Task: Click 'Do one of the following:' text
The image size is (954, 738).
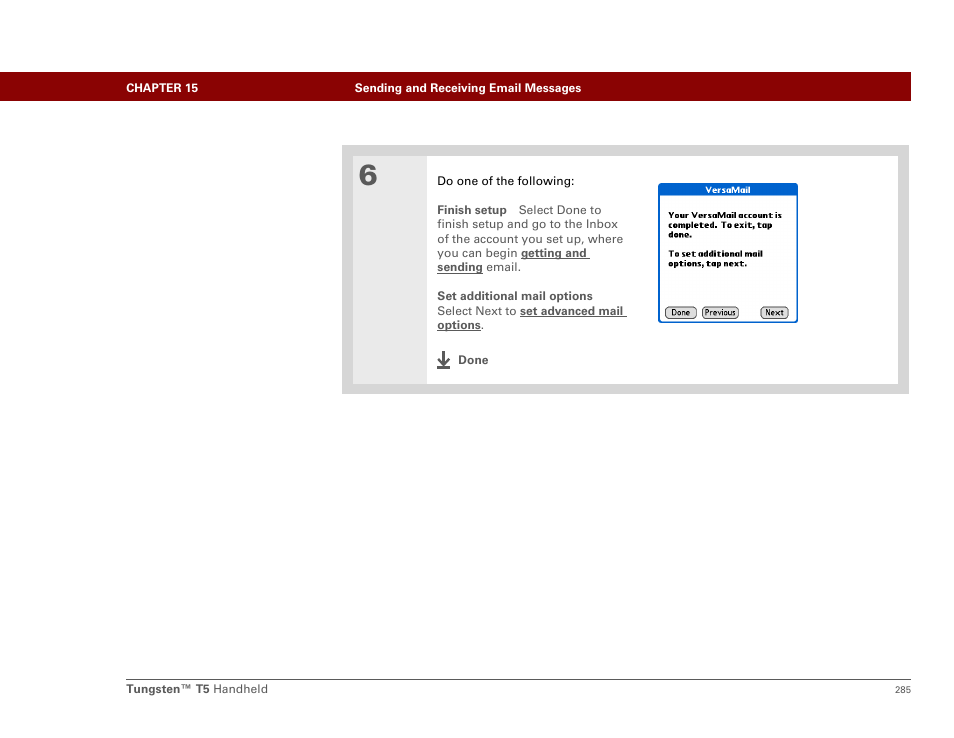Action: pyautogui.click(x=506, y=181)
